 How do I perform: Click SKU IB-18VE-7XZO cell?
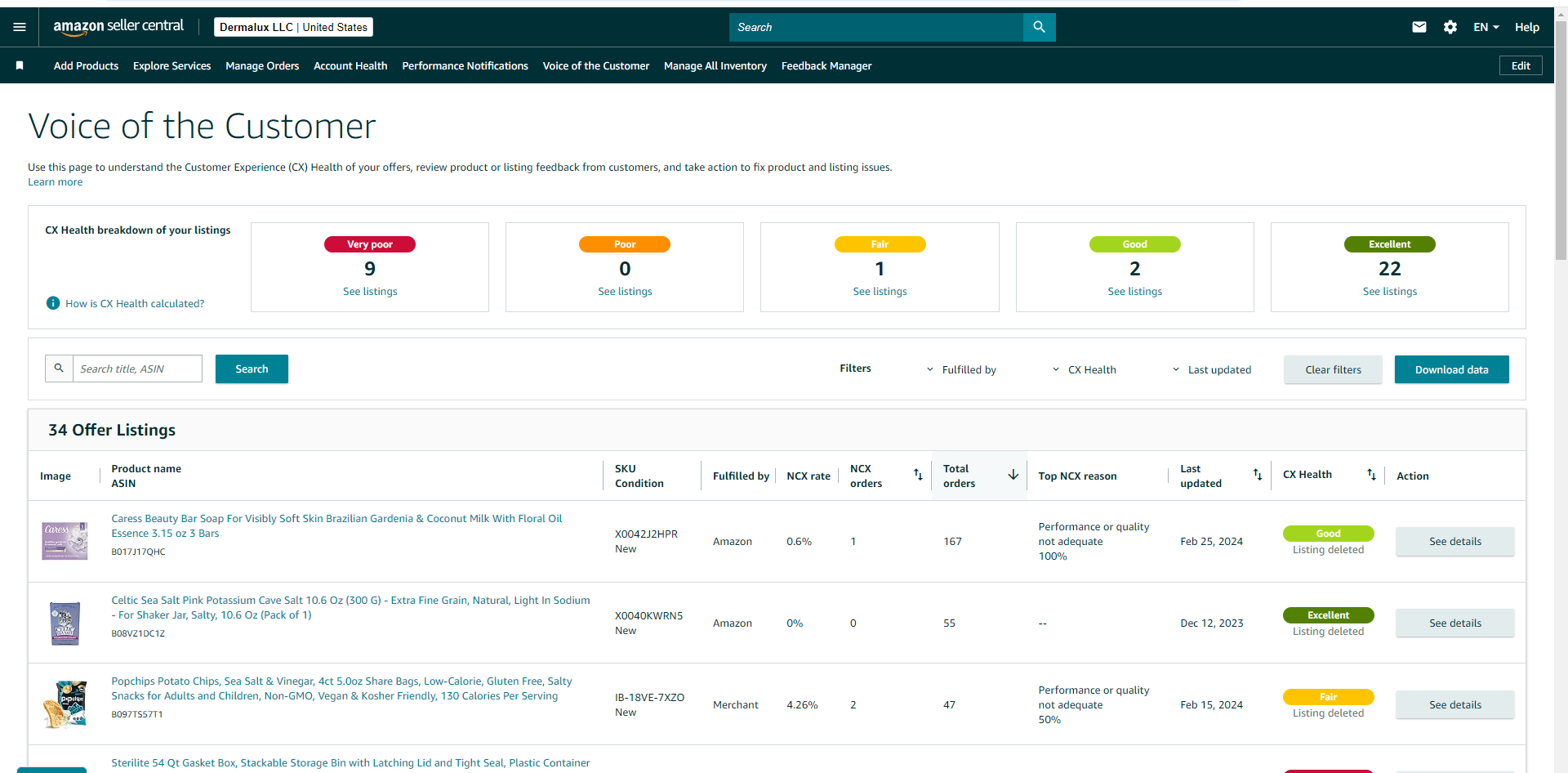pyautogui.click(x=649, y=697)
